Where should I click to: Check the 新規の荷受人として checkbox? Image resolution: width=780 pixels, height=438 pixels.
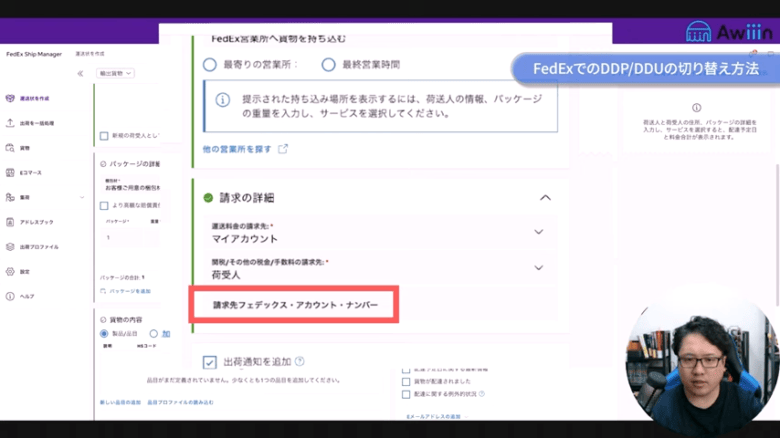(104, 136)
